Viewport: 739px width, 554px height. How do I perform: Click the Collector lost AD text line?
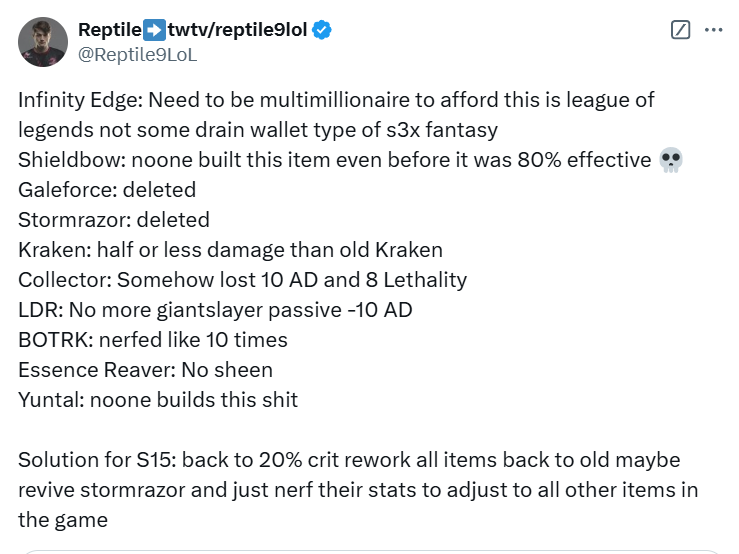pyautogui.click(x=242, y=280)
